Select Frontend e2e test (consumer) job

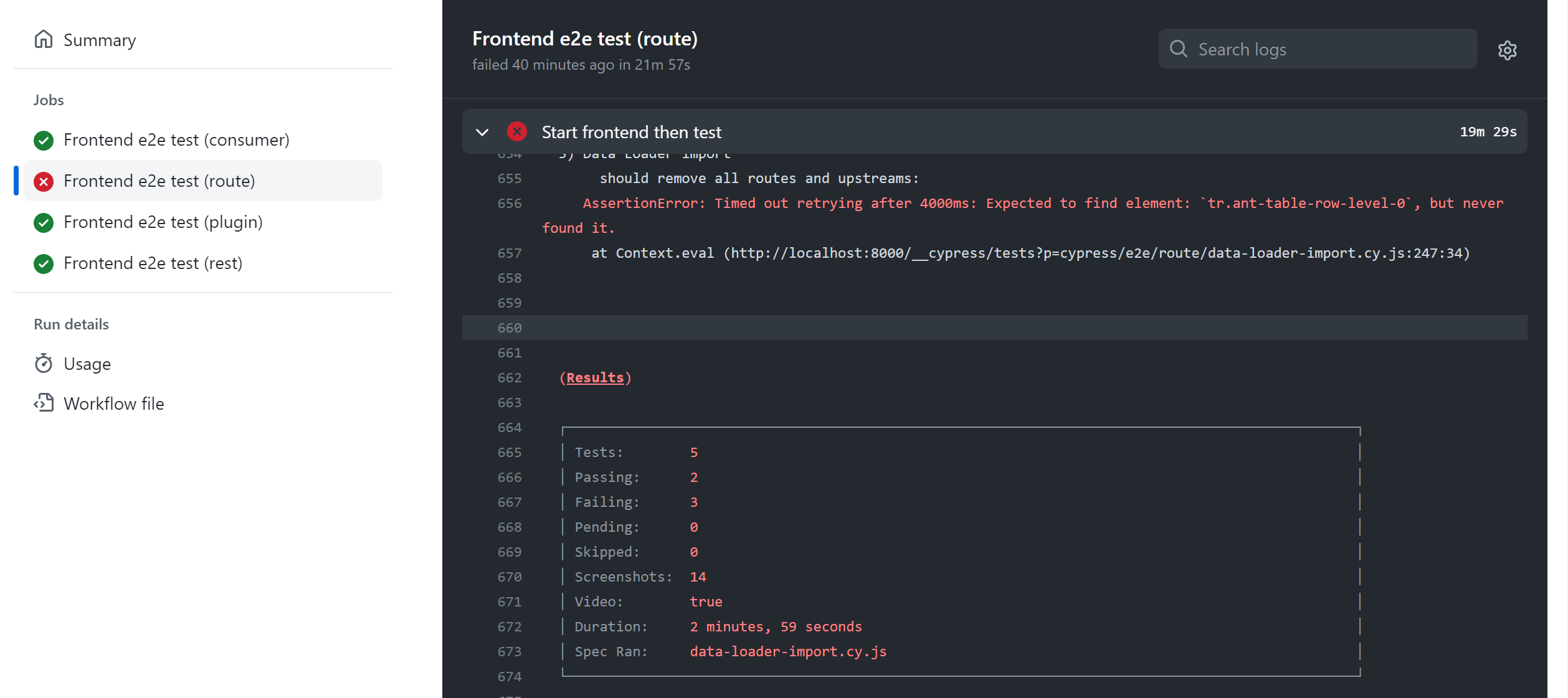176,140
